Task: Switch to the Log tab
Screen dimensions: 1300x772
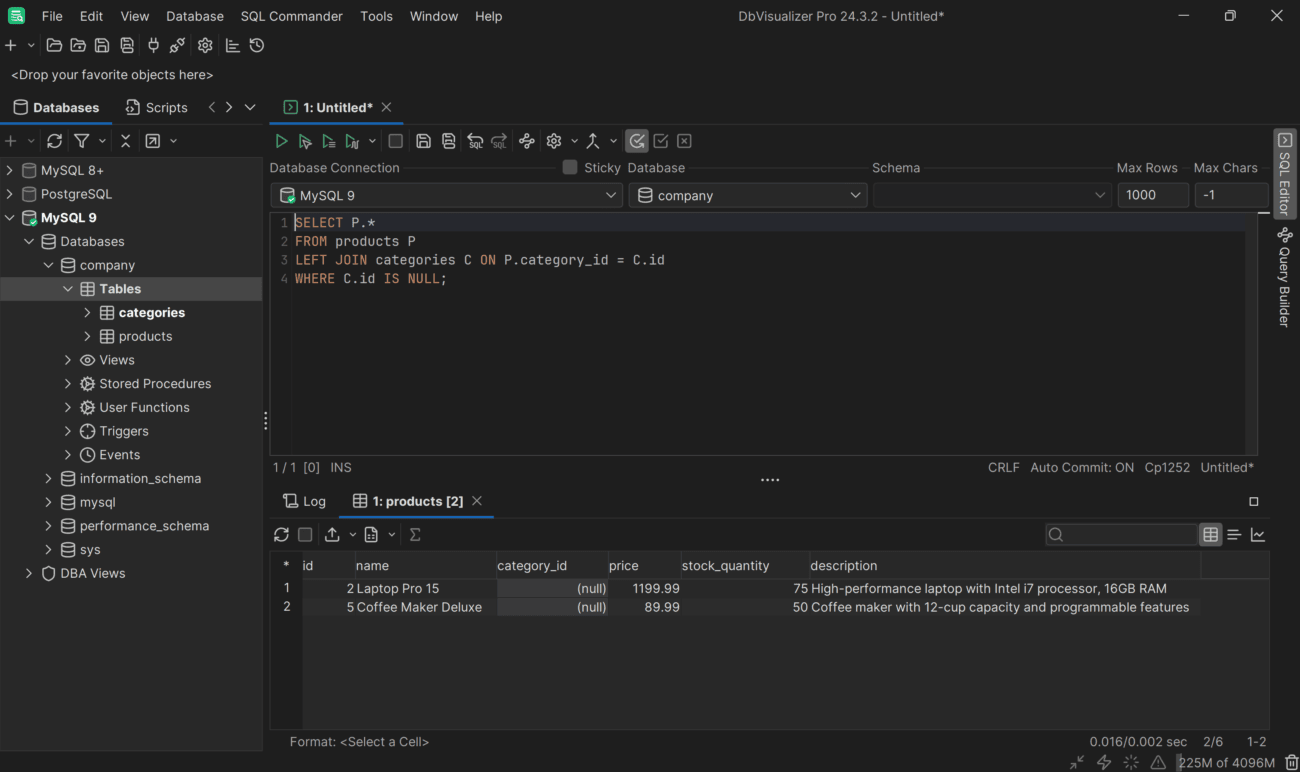Action: [x=304, y=501]
